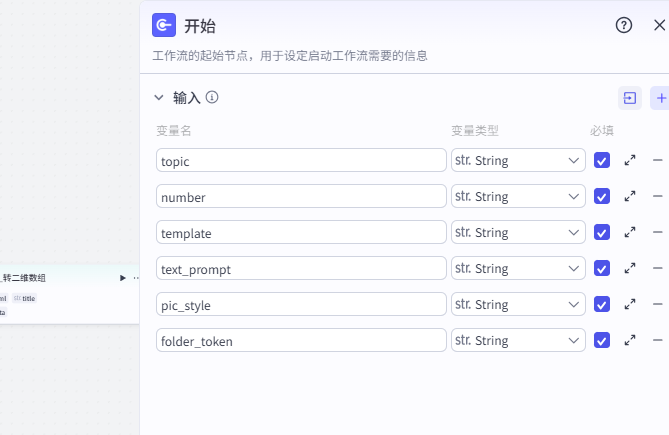Image resolution: width=669 pixels, height=435 pixels.
Task: Click the help question mark icon
Action: click(624, 26)
